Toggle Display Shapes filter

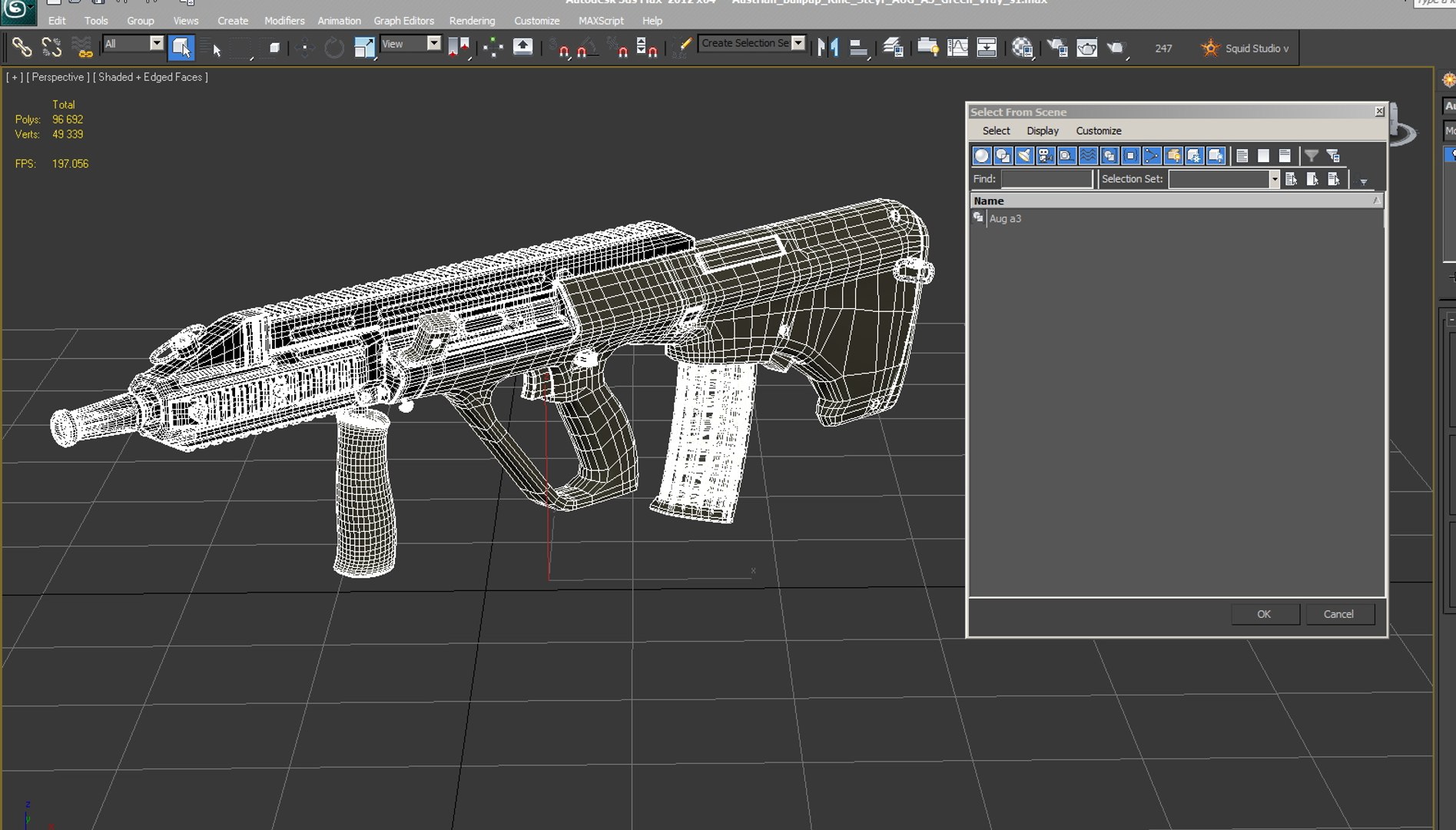[x=1003, y=156]
